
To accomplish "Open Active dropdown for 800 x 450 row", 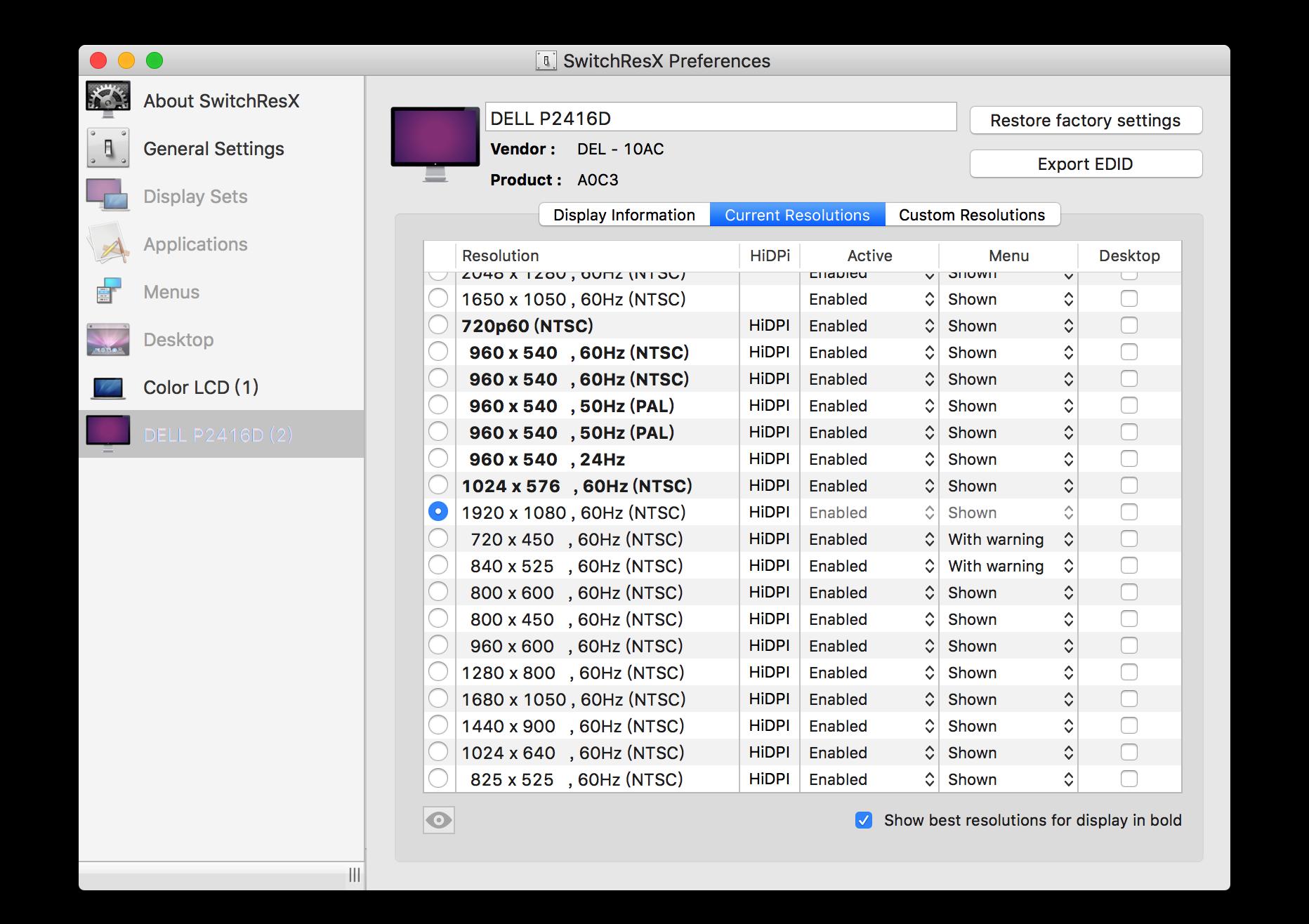I will tap(871, 619).
